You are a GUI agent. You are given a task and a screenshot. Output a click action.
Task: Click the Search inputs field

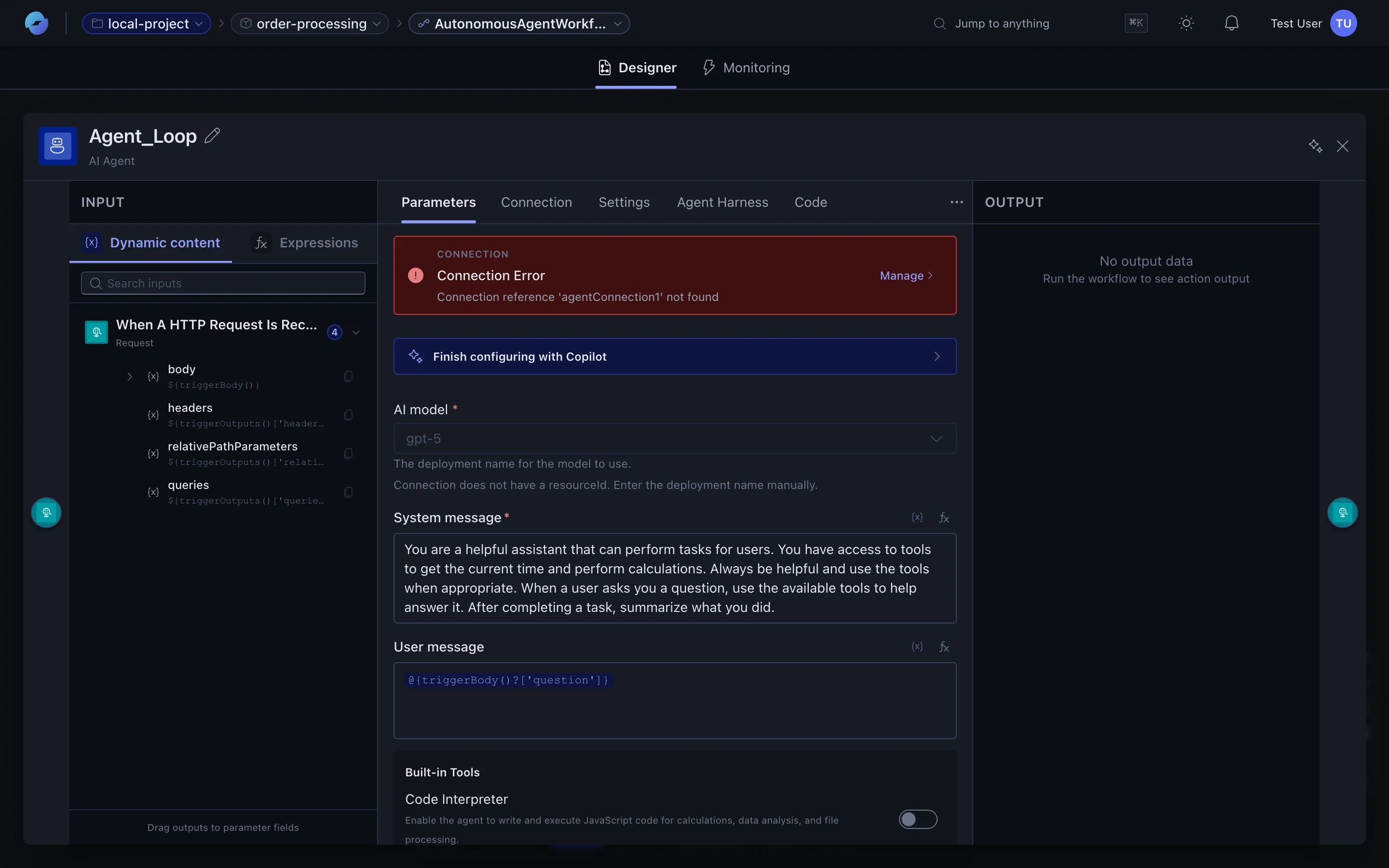click(223, 283)
